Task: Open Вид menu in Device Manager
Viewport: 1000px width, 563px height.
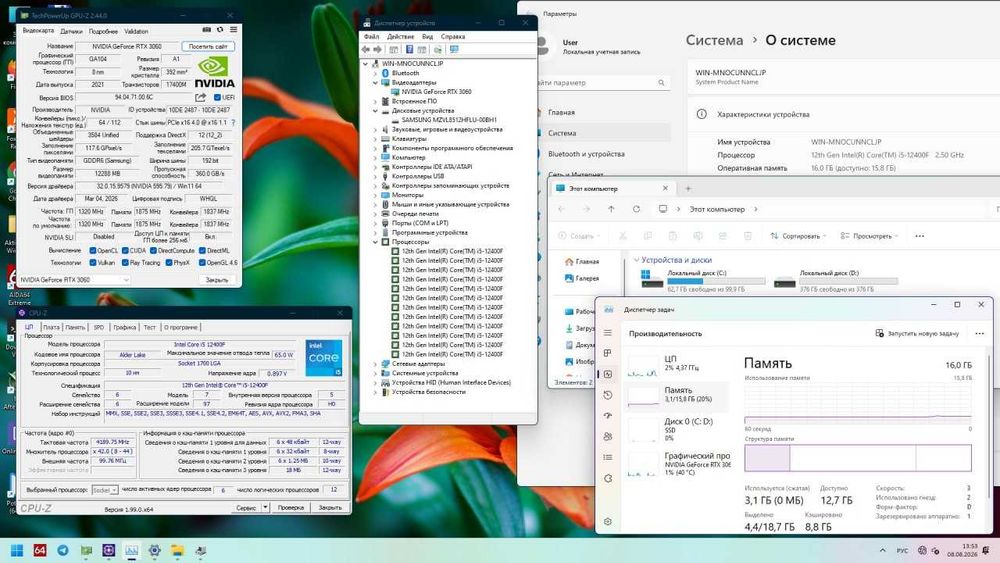Action: click(x=427, y=37)
